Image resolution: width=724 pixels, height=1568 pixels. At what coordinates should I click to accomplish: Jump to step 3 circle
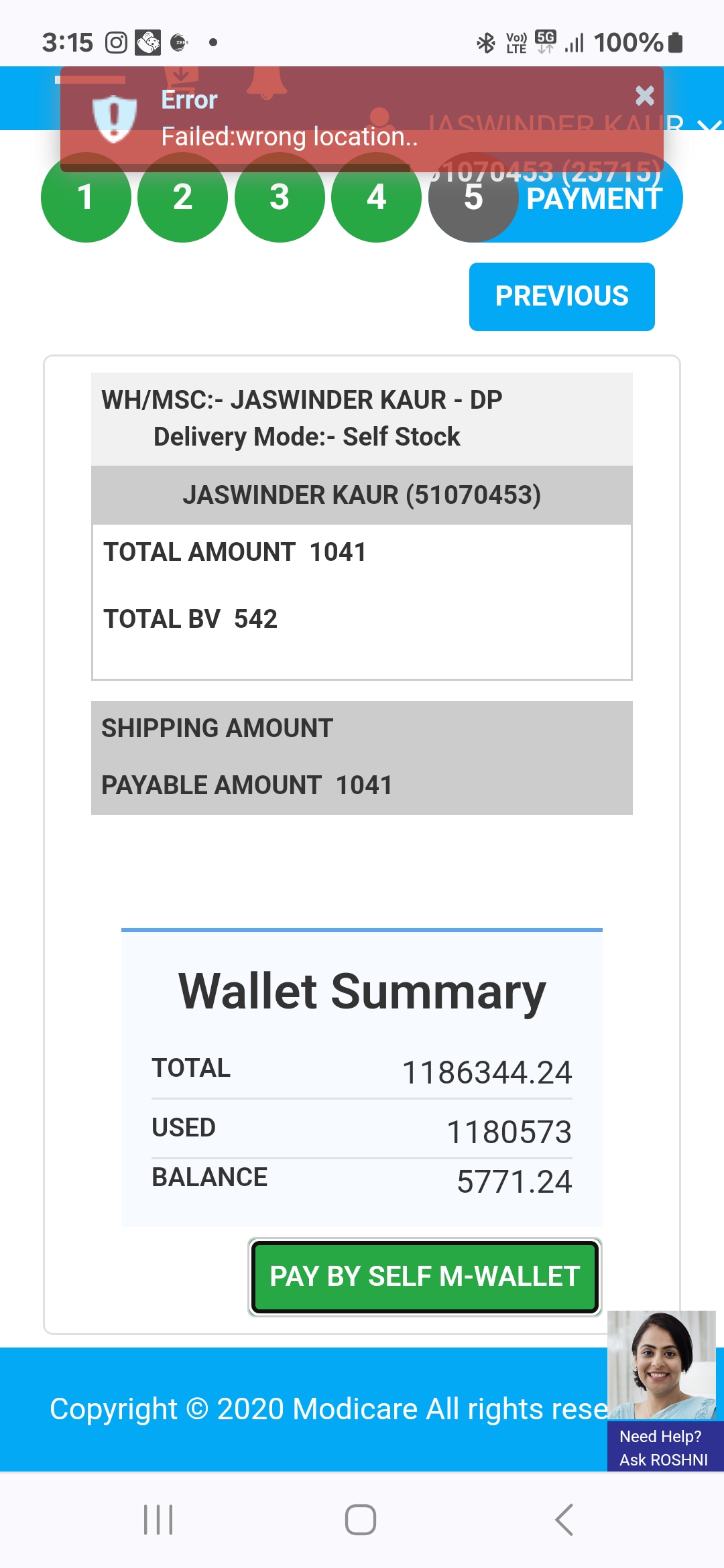280,197
